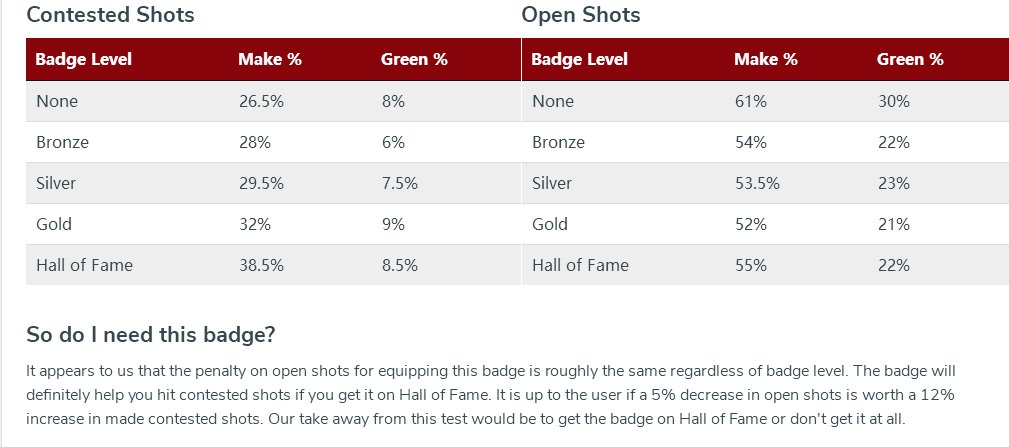
Task: Click 'So do I need this badge?' heading
Action: tap(151, 334)
